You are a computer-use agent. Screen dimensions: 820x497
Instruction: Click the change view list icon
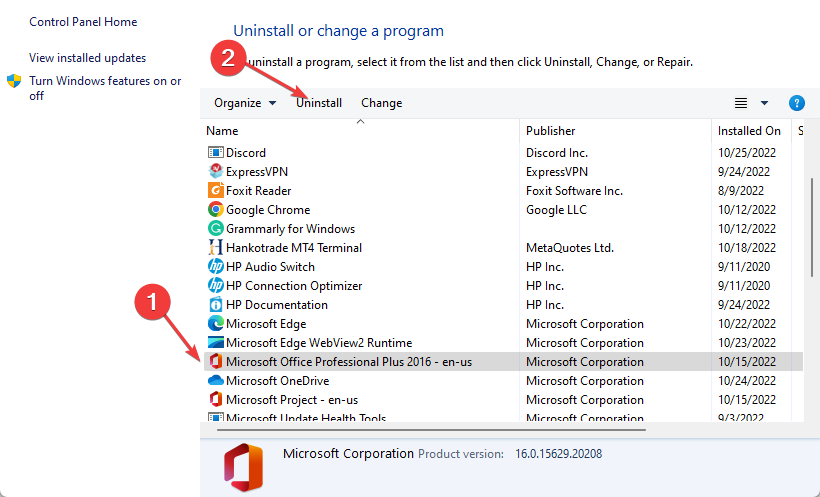point(741,103)
